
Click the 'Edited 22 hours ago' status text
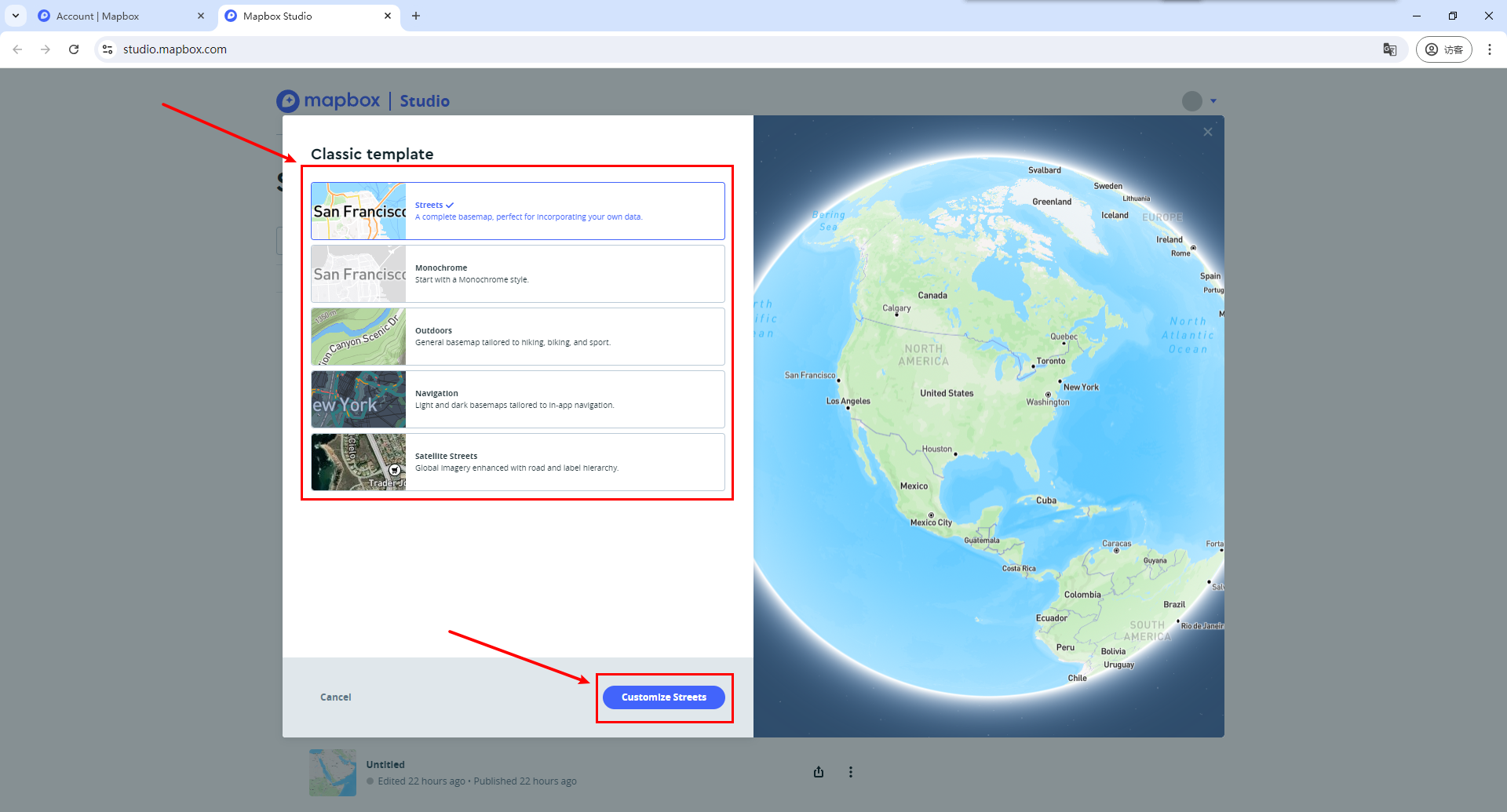point(421,781)
